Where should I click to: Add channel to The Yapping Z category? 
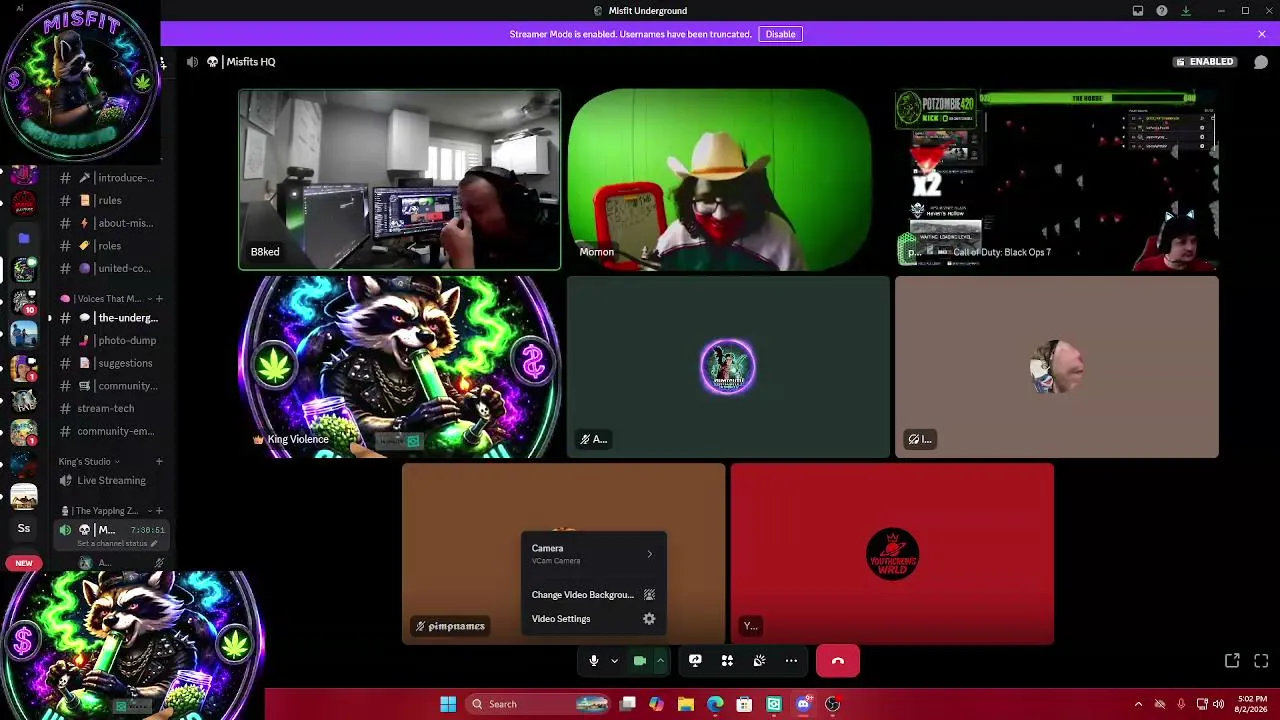[x=159, y=511]
